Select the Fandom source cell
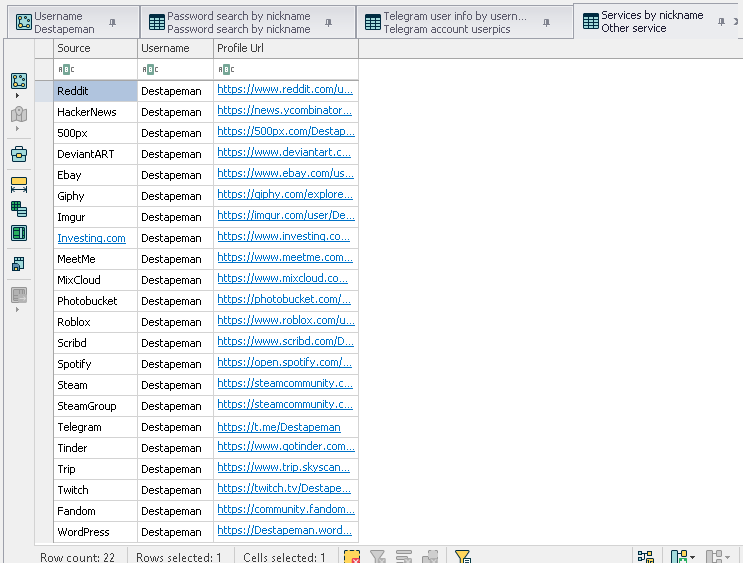743x563 pixels. [x=95, y=511]
